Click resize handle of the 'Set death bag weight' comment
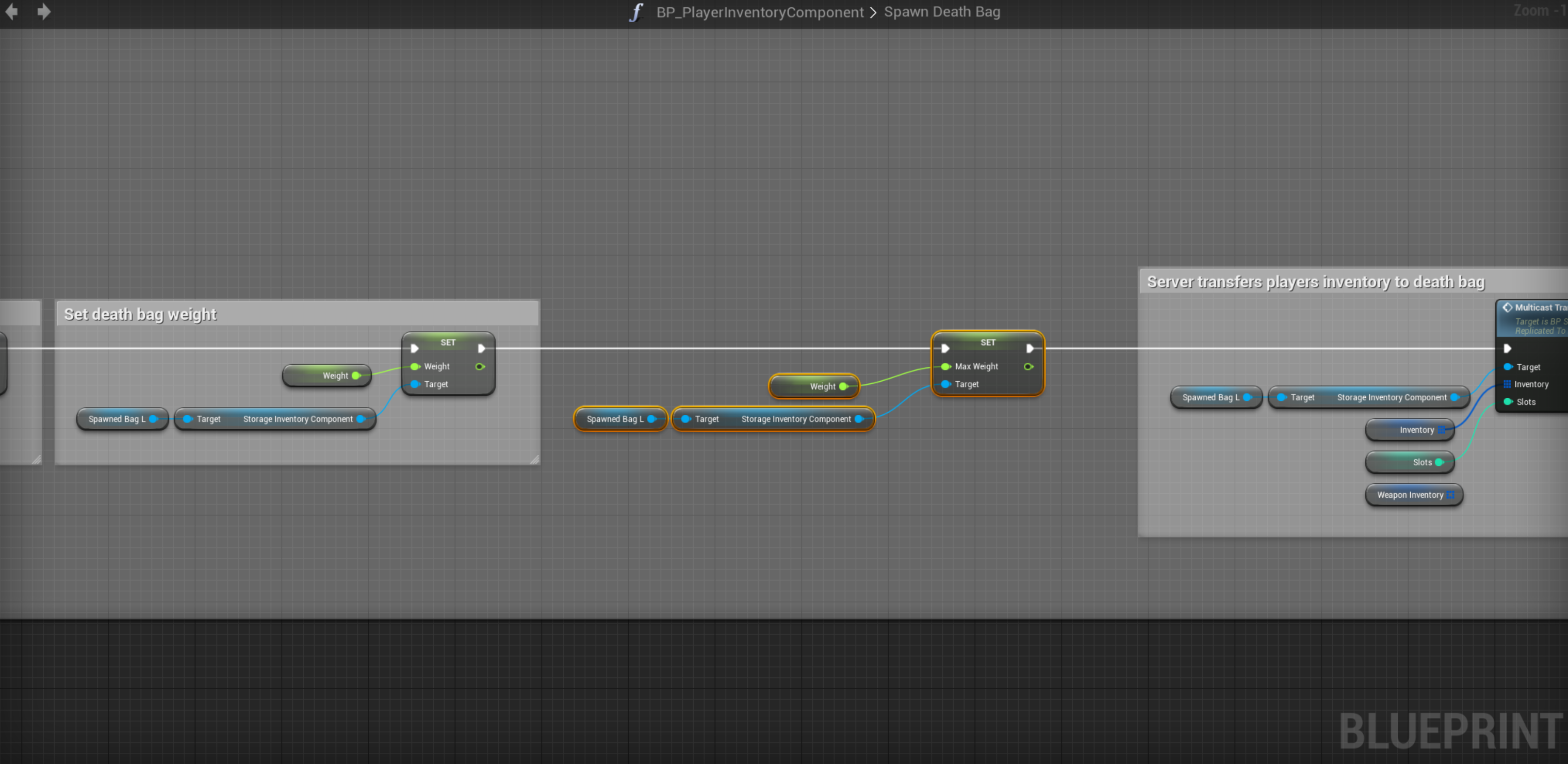This screenshot has width=1568, height=764. pyautogui.click(x=534, y=460)
